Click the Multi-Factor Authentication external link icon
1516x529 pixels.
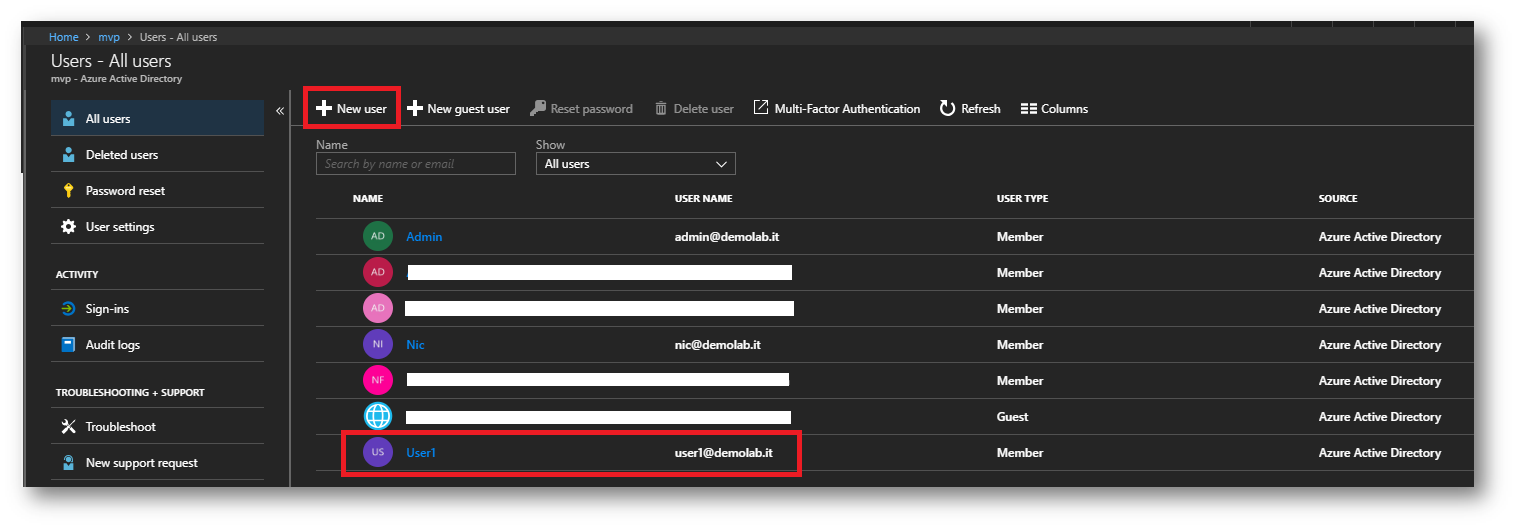pos(761,108)
